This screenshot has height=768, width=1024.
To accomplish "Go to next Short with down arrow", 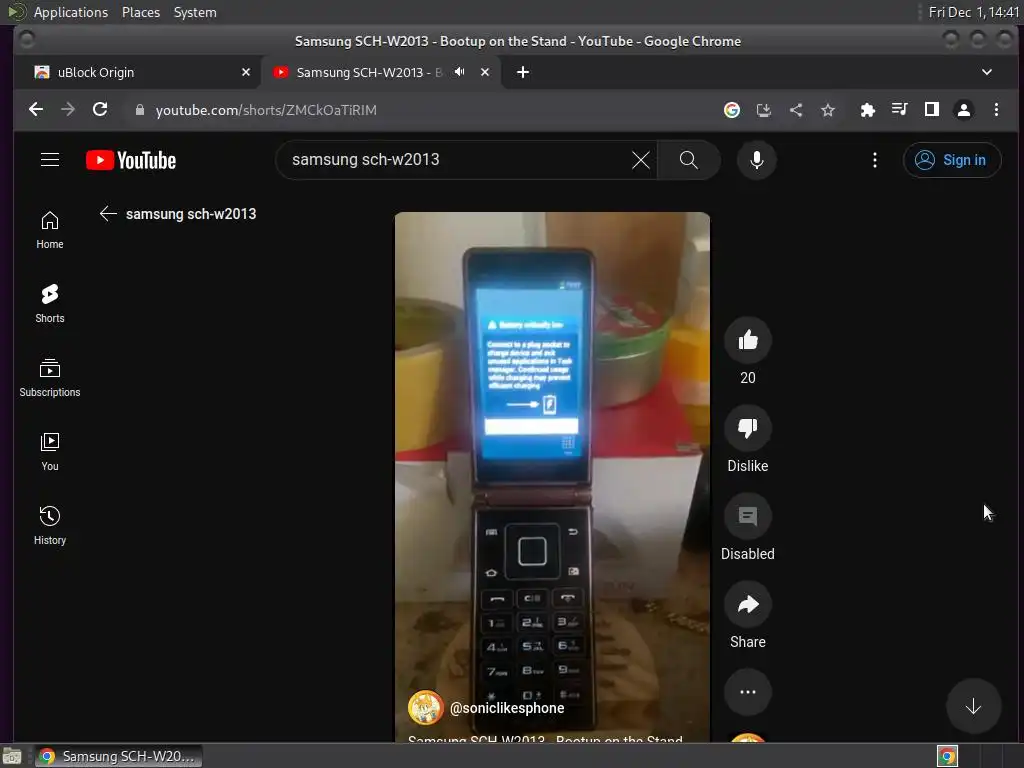I will (x=973, y=707).
